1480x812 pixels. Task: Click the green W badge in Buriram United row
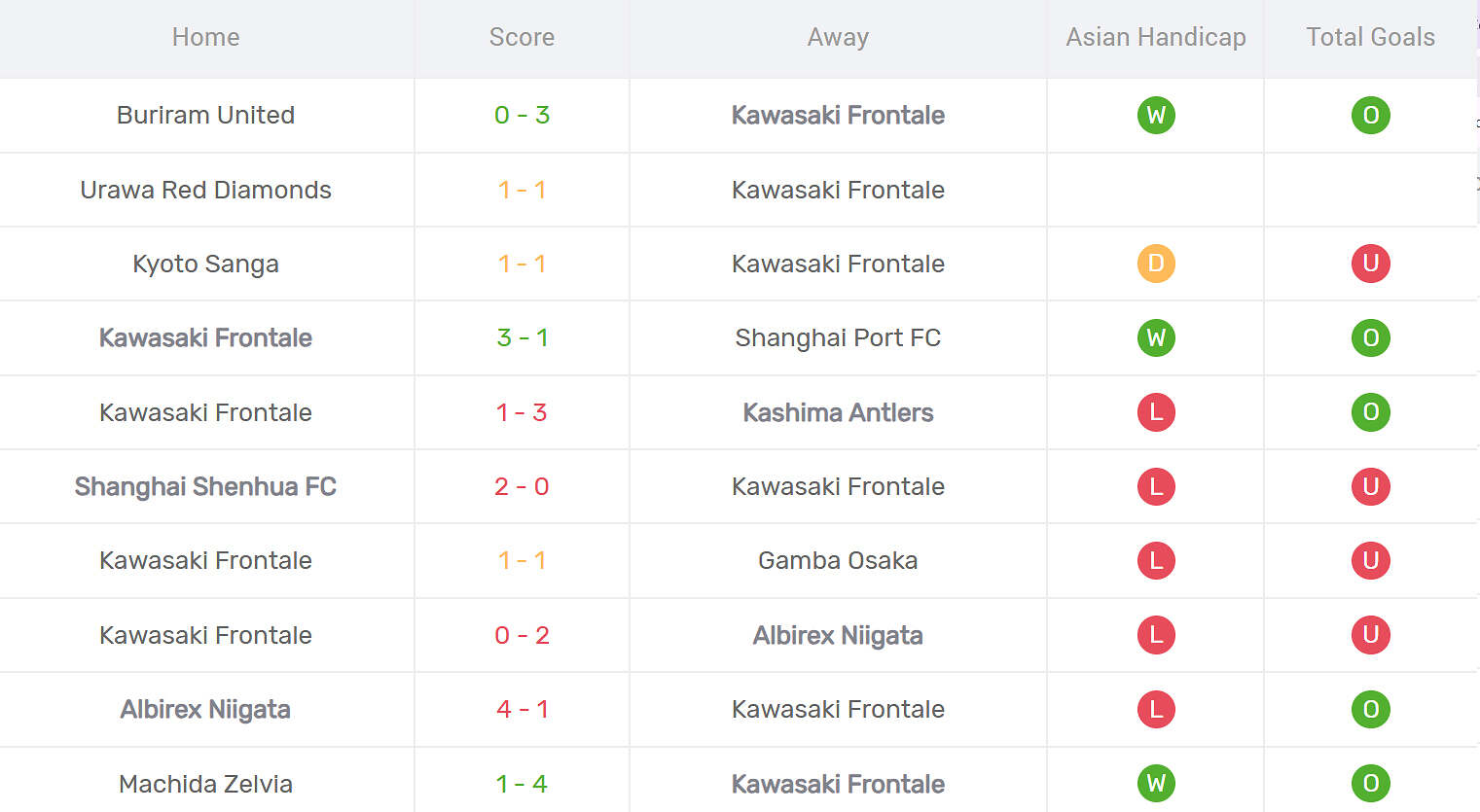click(x=1156, y=116)
